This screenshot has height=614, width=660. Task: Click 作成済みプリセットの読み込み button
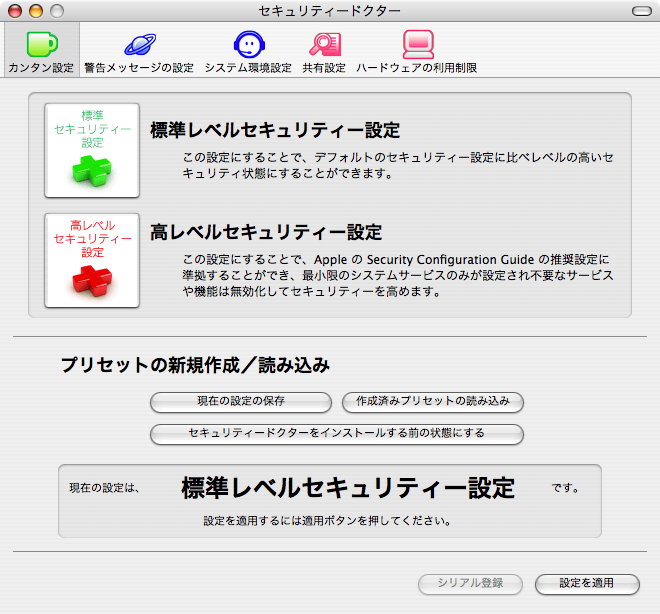pos(433,402)
